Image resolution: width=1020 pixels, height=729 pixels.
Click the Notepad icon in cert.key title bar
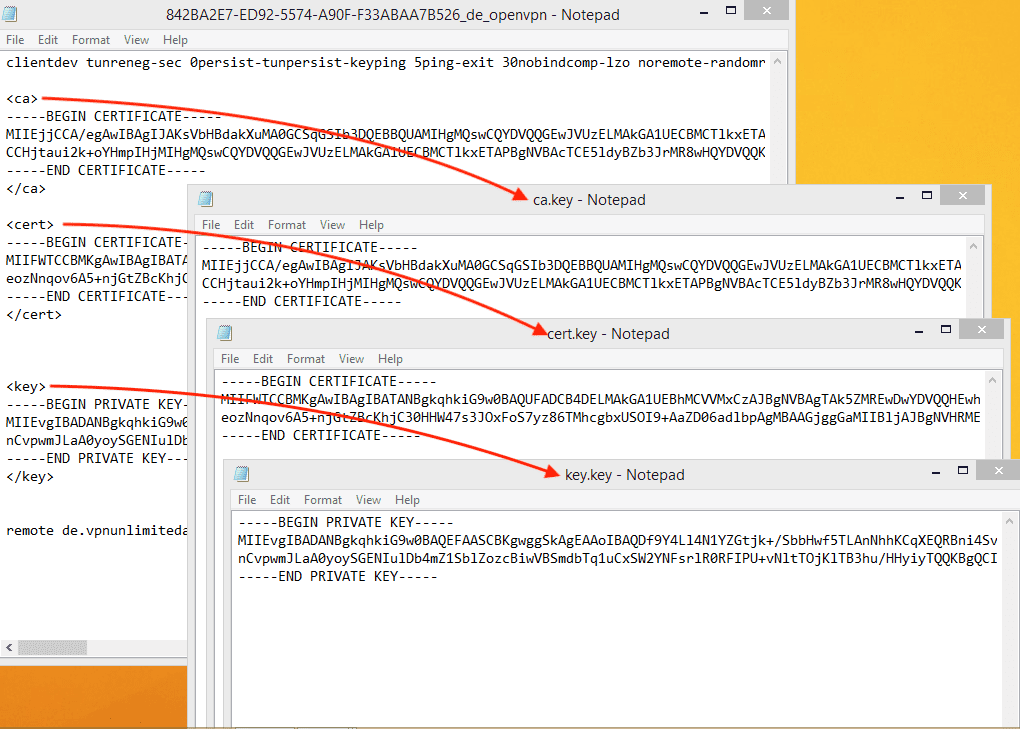coord(225,333)
